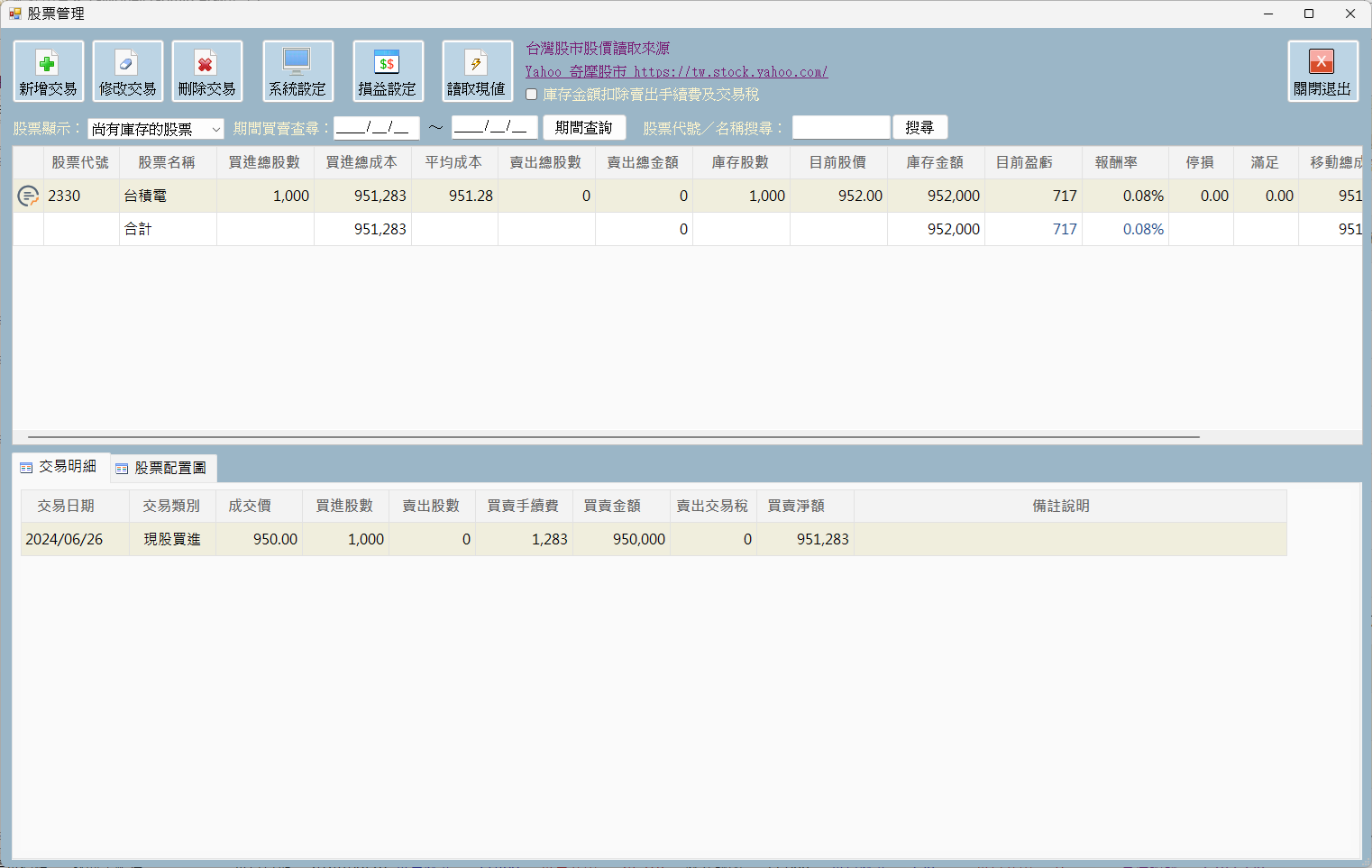Click the 交易日期 column header
This screenshot has width=1372, height=868.
[75, 507]
